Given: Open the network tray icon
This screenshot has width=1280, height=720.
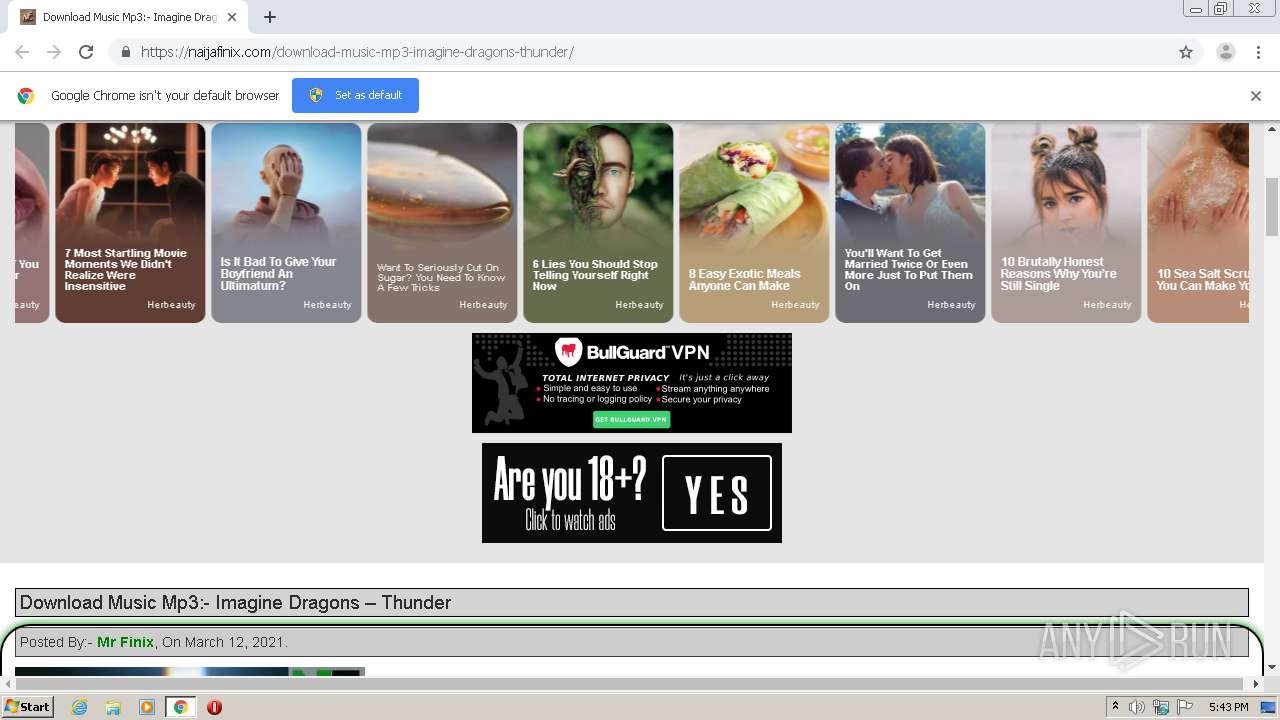Looking at the screenshot, I should (x=1161, y=707).
